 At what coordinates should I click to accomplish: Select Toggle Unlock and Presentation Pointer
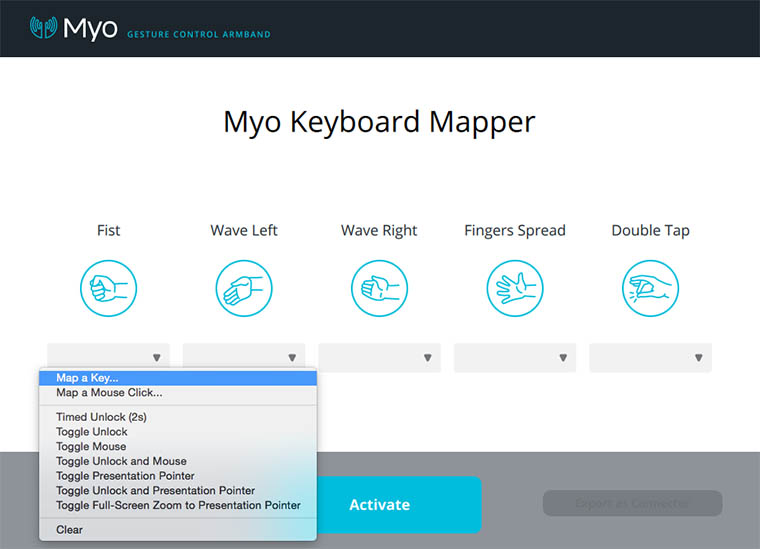[x=178, y=490]
